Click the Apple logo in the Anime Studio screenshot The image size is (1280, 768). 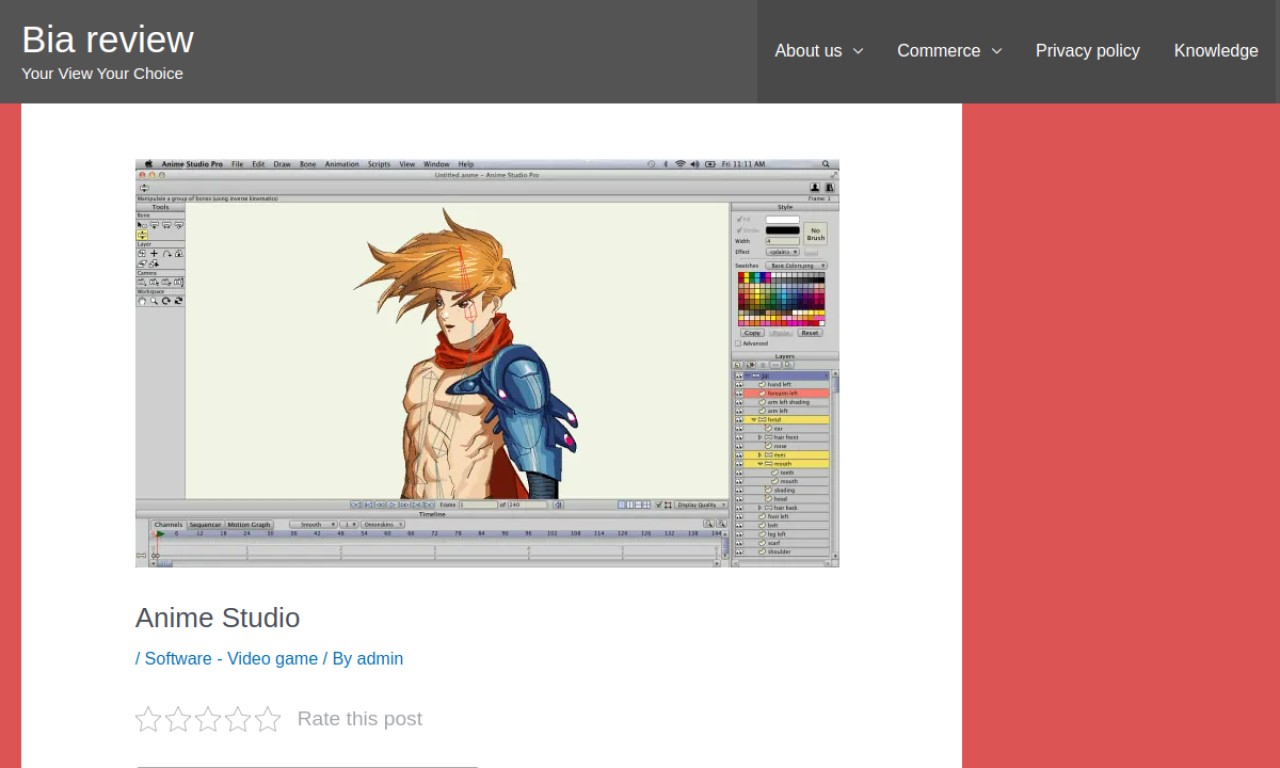point(148,164)
